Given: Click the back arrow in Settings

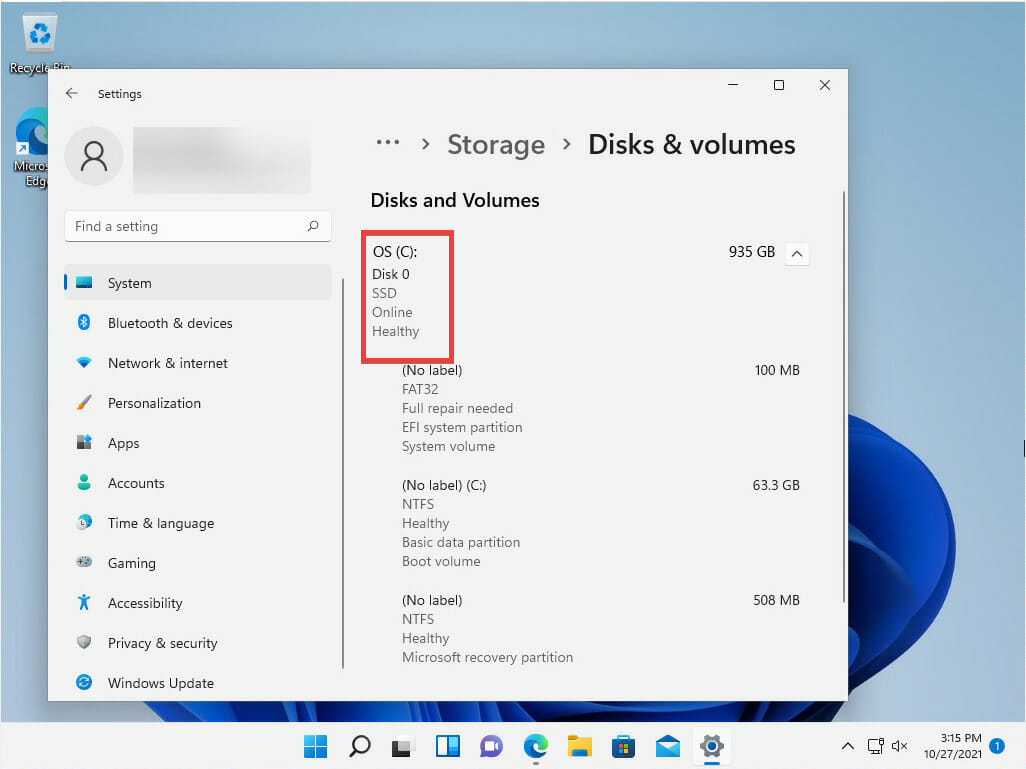Looking at the screenshot, I should point(72,94).
